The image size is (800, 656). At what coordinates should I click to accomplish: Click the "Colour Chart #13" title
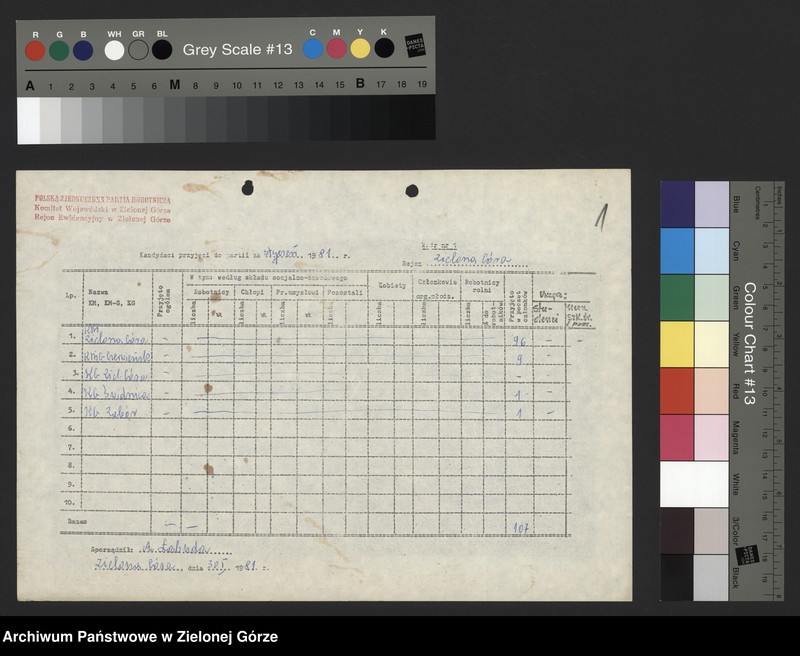click(749, 344)
